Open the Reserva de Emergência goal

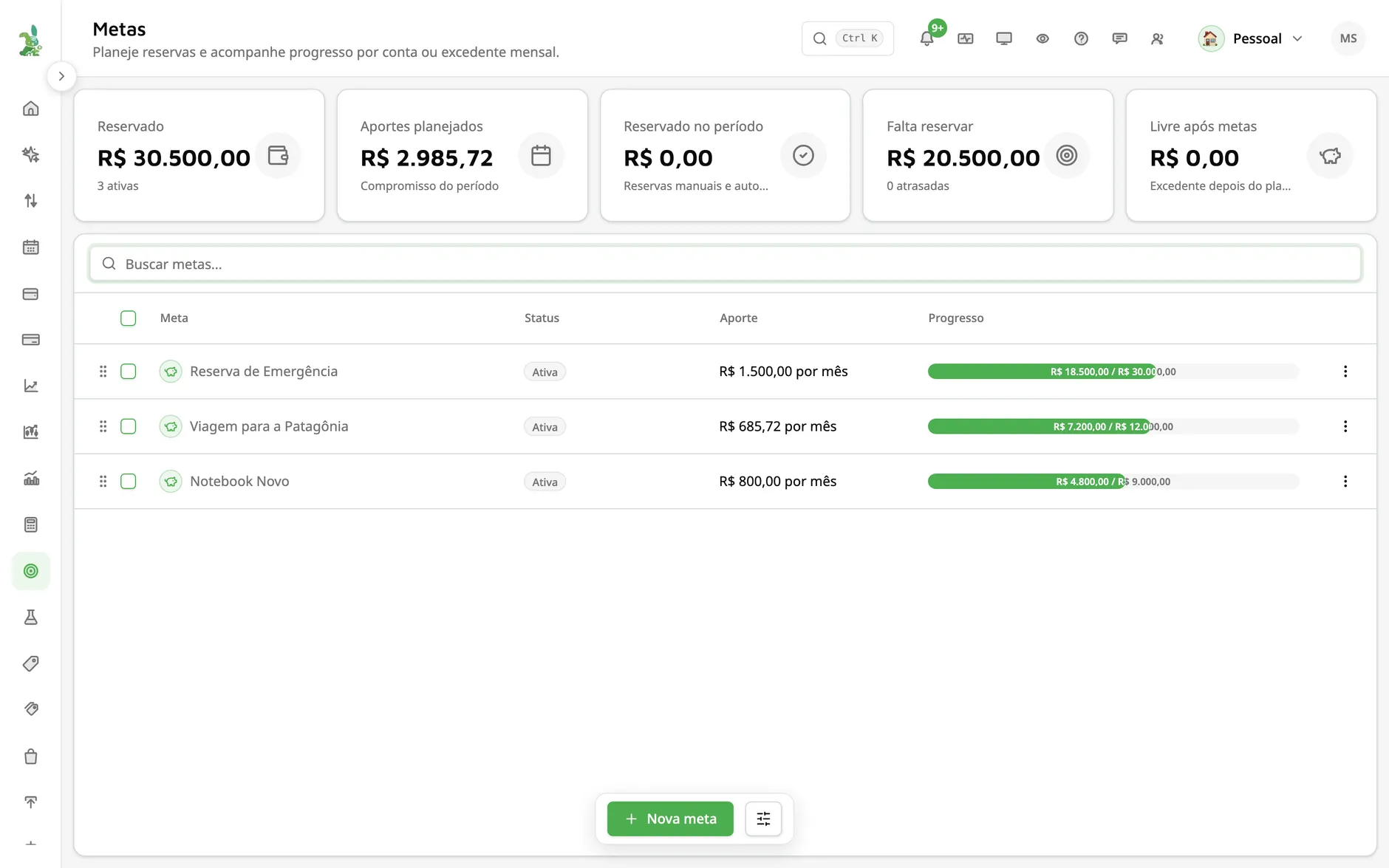[x=264, y=372]
